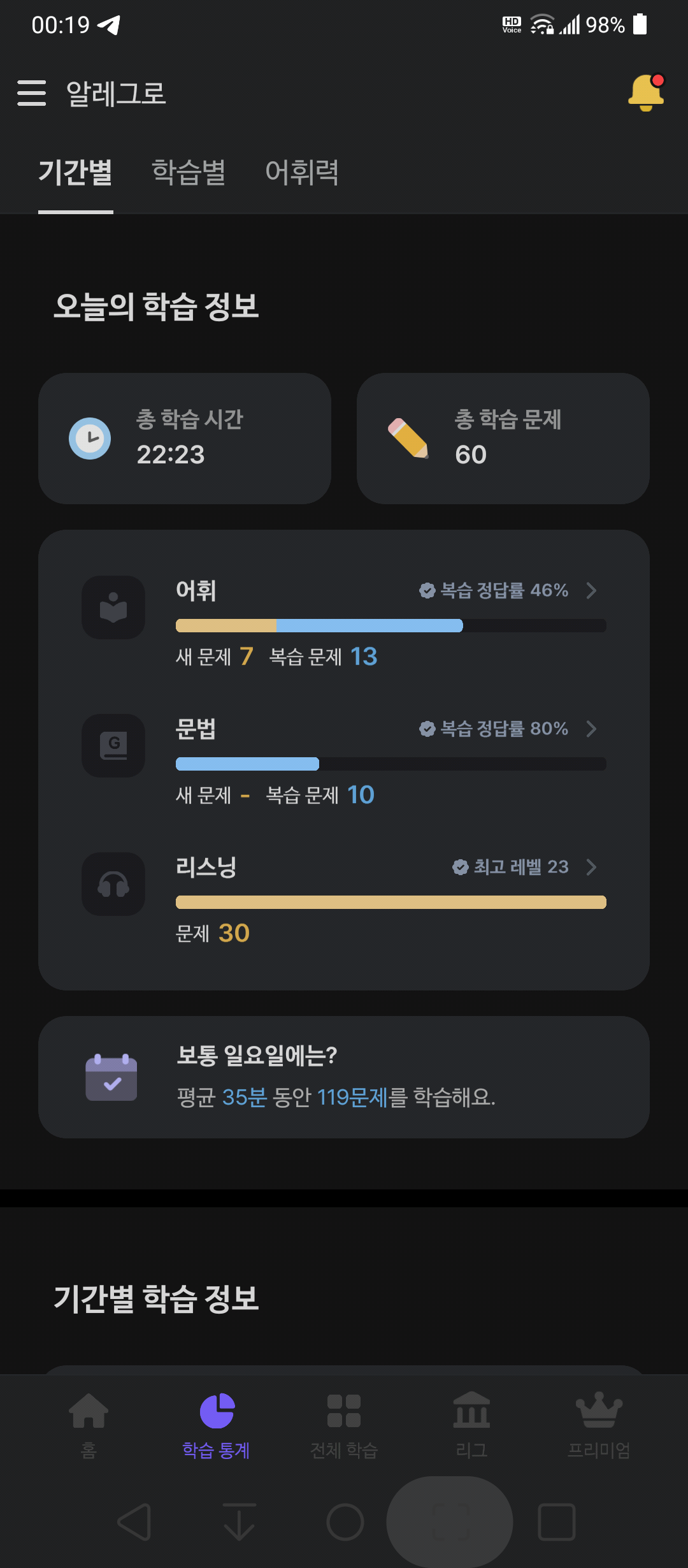This screenshot has height=1568, width=688.
Task: Tap the 어휘 progress bar
Action: pyautogui.click(x=391, y=625)
